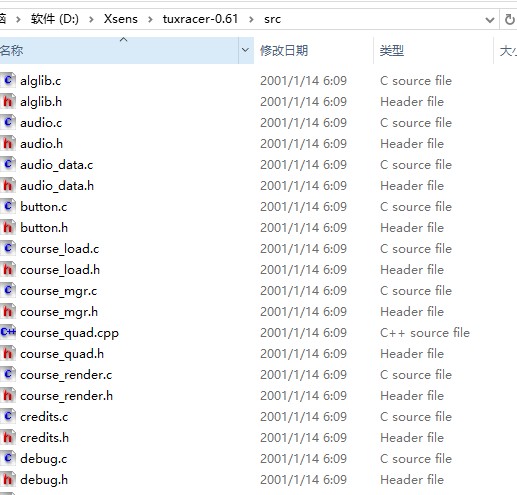Navigate to tuxracer-0.61 breadcrumb

(200, 19)
